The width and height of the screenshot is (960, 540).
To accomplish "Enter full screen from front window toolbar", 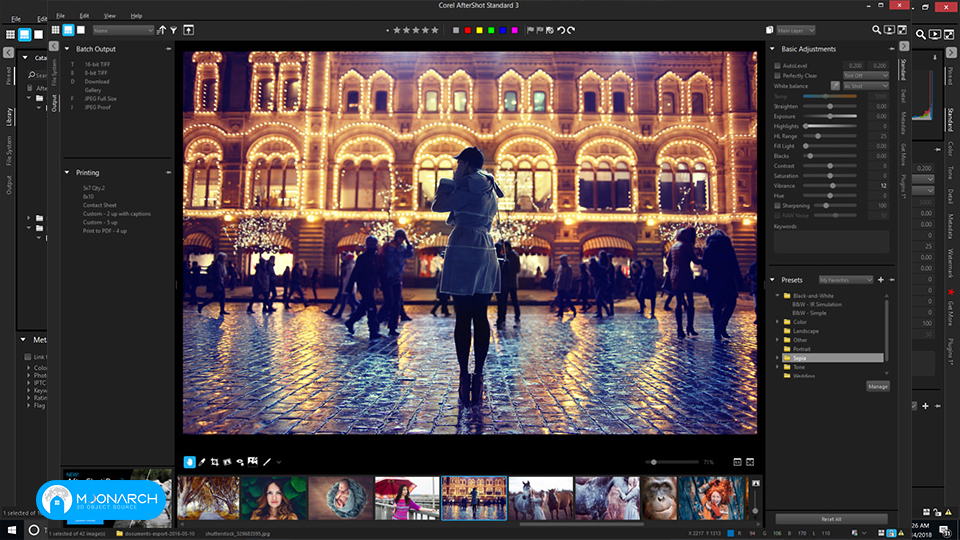I will pyautogui.click(x=902, y=30).
